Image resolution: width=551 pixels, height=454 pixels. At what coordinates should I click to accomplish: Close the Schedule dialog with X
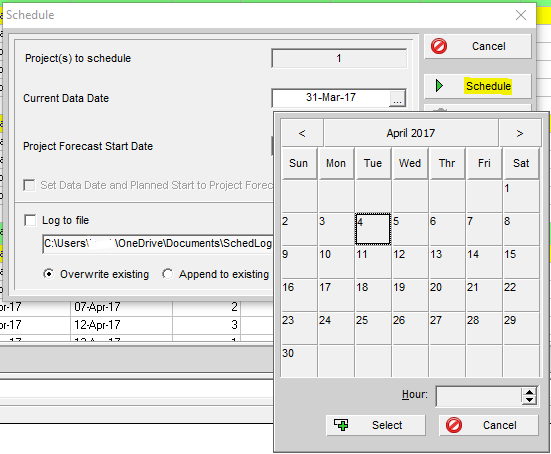[x=521, y=15]
